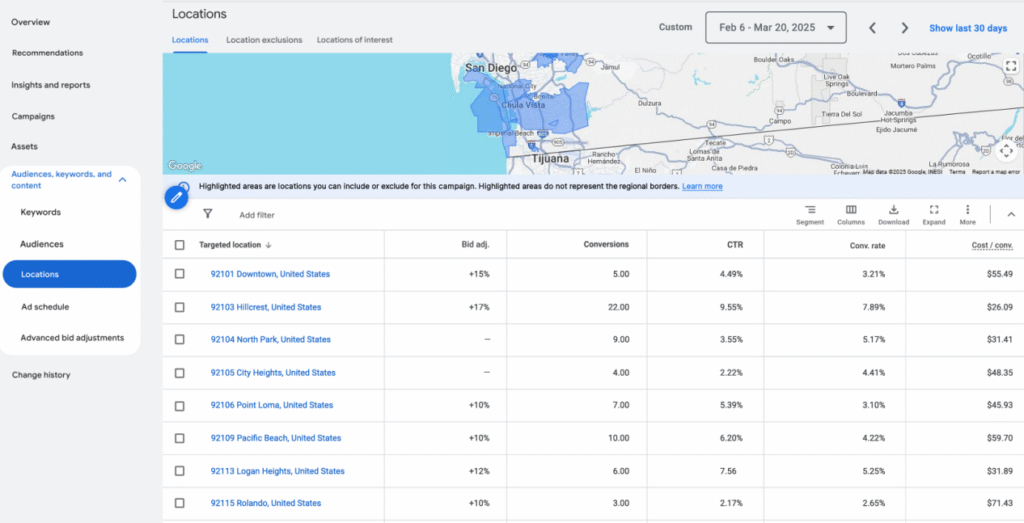Toggle the select-all header checkbox
The image size is (1024, 523).
click(x=180, y=245)
